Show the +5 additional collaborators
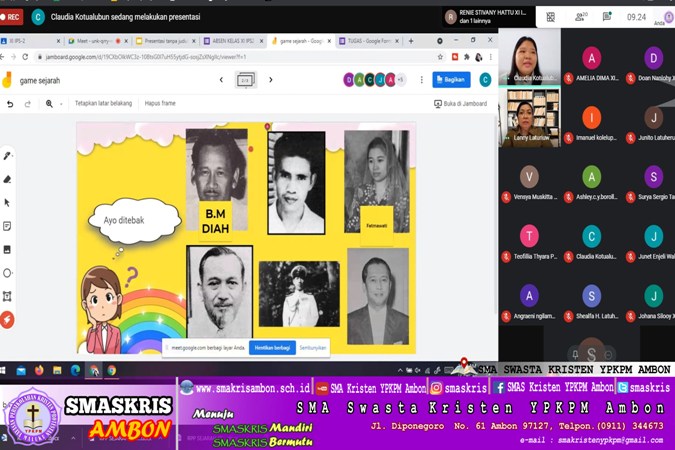This screenshot has height=450, width=675. click(400, 80)
